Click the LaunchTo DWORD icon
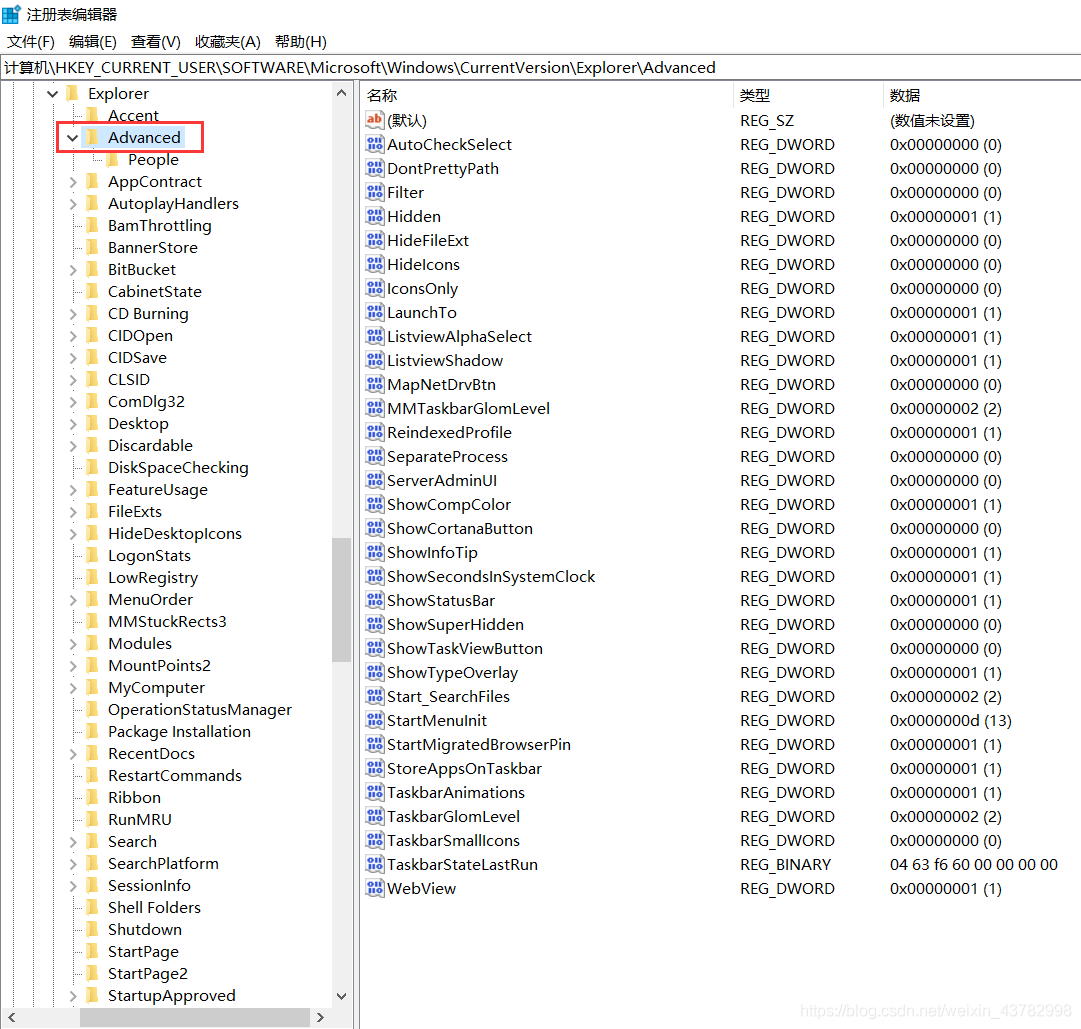Image resolution: width=1081 pixels, height=1029 pixels. click(x=374, y=312)
